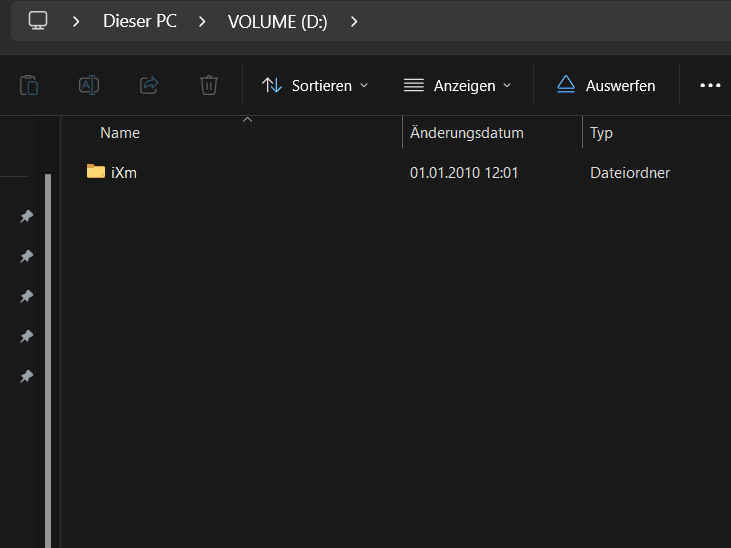Click the second pin icon in sidebar
The width and height of the screenshot is (731, 548).
[x=27, y=256]
